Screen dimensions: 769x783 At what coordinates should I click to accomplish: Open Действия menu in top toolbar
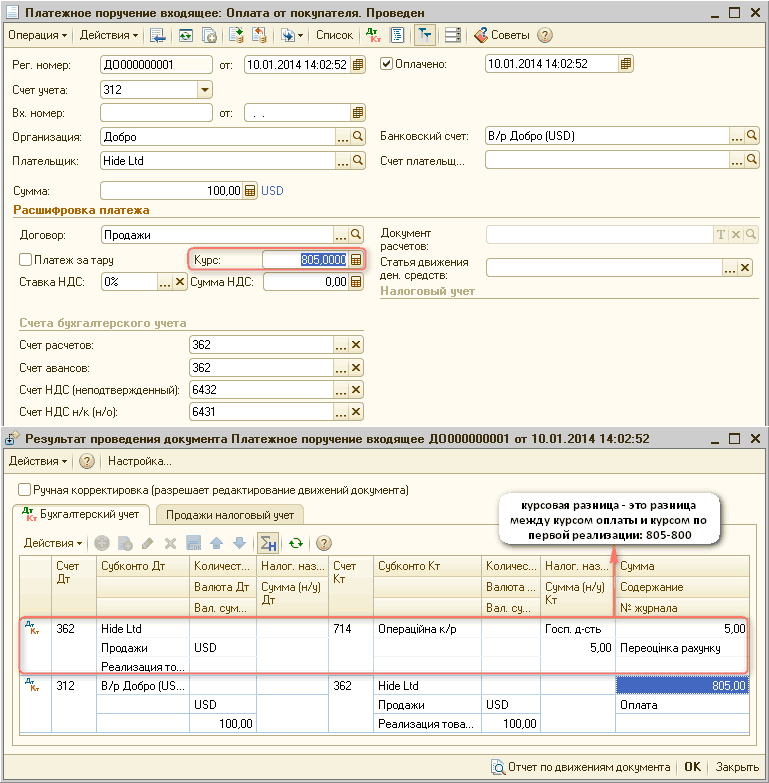coord(108,35)
